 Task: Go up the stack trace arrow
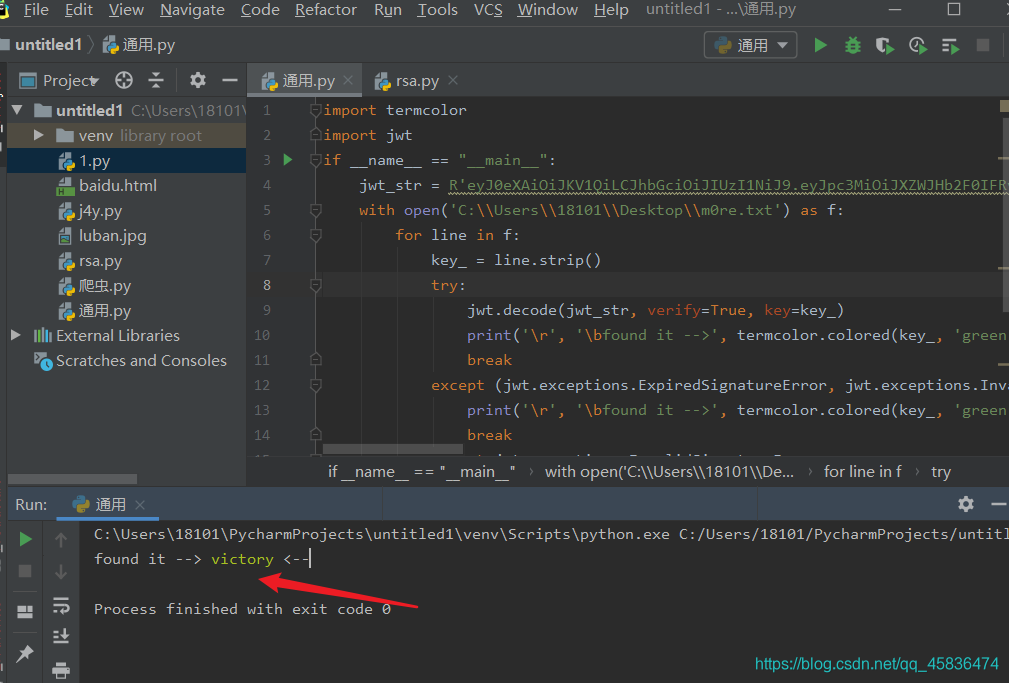pos(60,539)
